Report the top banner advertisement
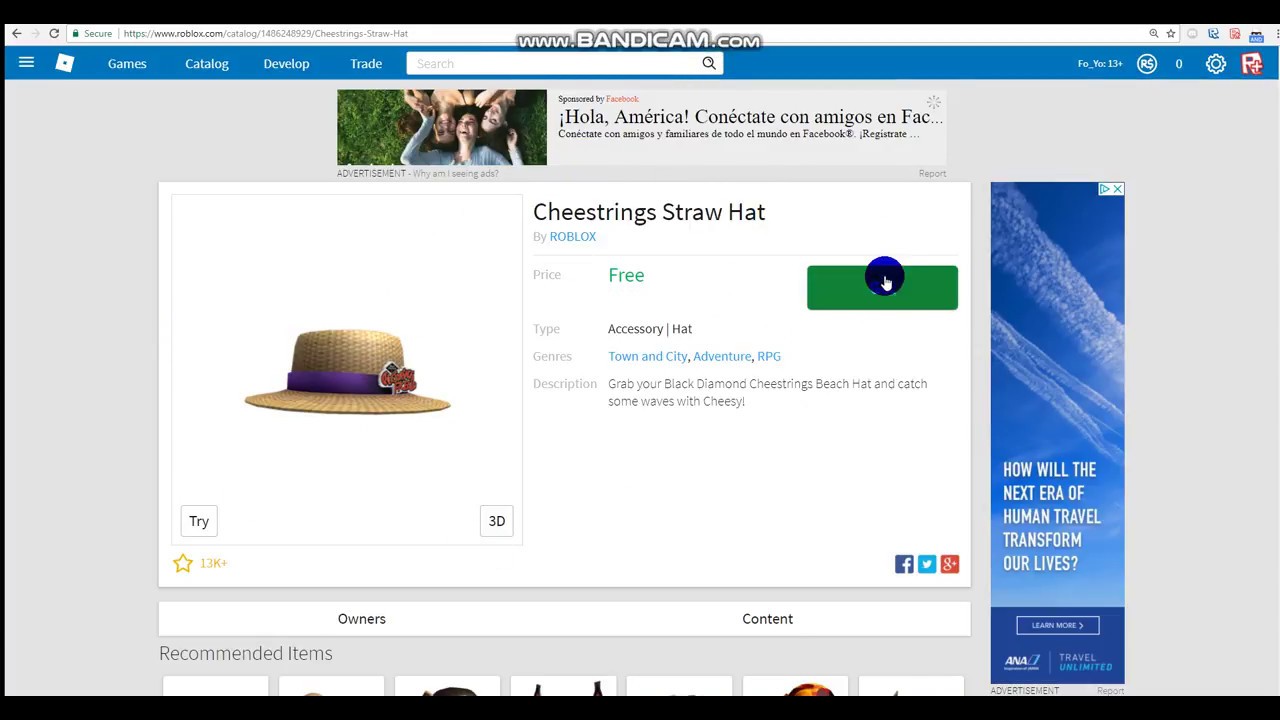This screenshot has height=720, width=1280. pos(932,173)
